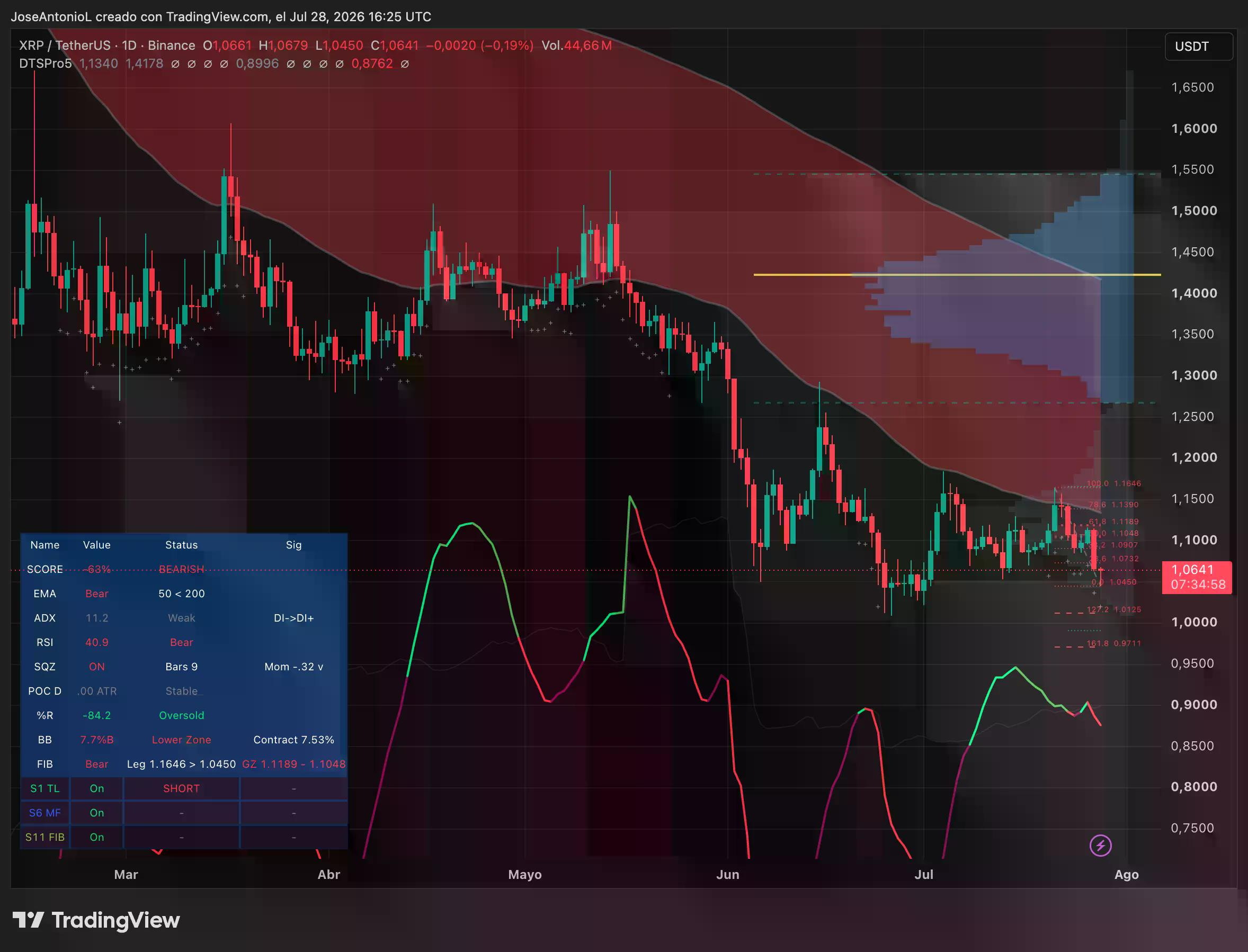Click the 'Bars 9' squeeze status

click(181, 667)
